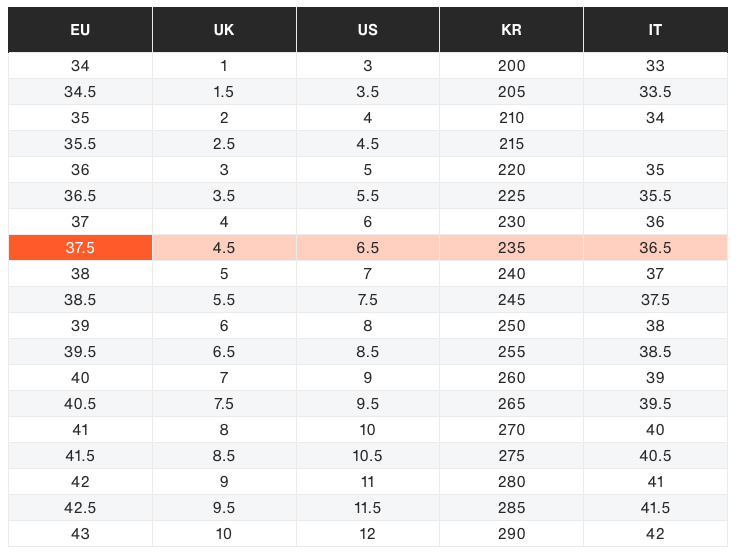The width and height of the screenshot is (736, 555).
Task: Click the US 10.5 cell
Action: coord(368,455)
